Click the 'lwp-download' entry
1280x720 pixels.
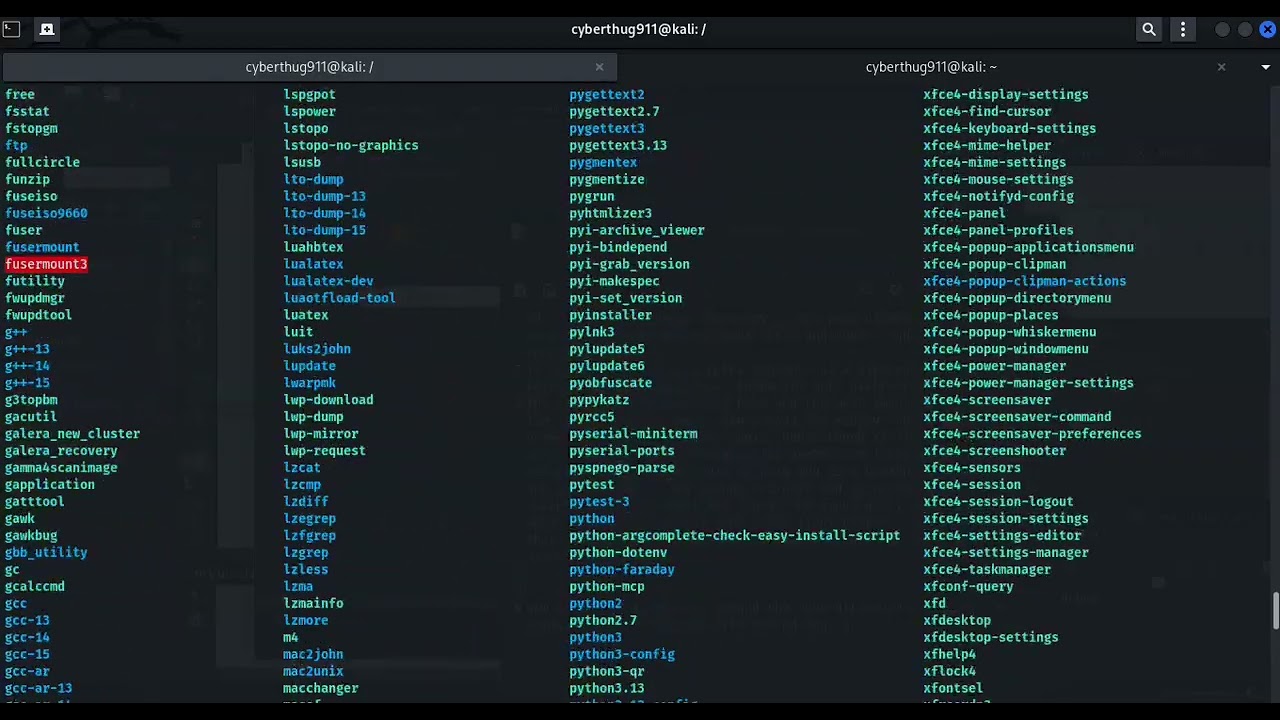point(328,400)
